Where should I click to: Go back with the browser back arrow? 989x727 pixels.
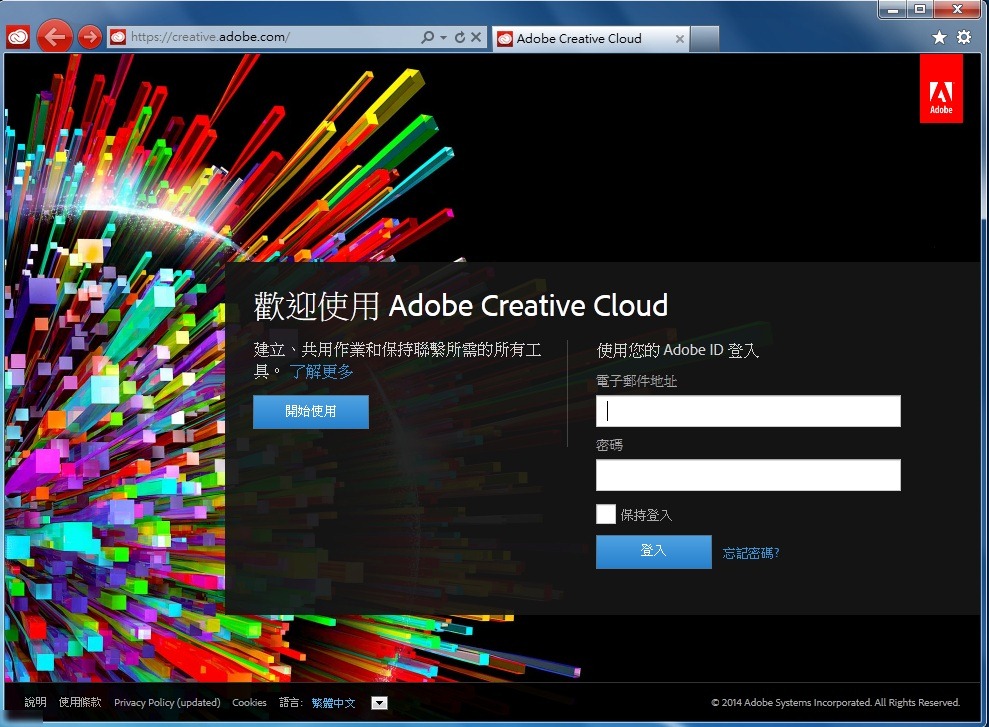[55, 37]
